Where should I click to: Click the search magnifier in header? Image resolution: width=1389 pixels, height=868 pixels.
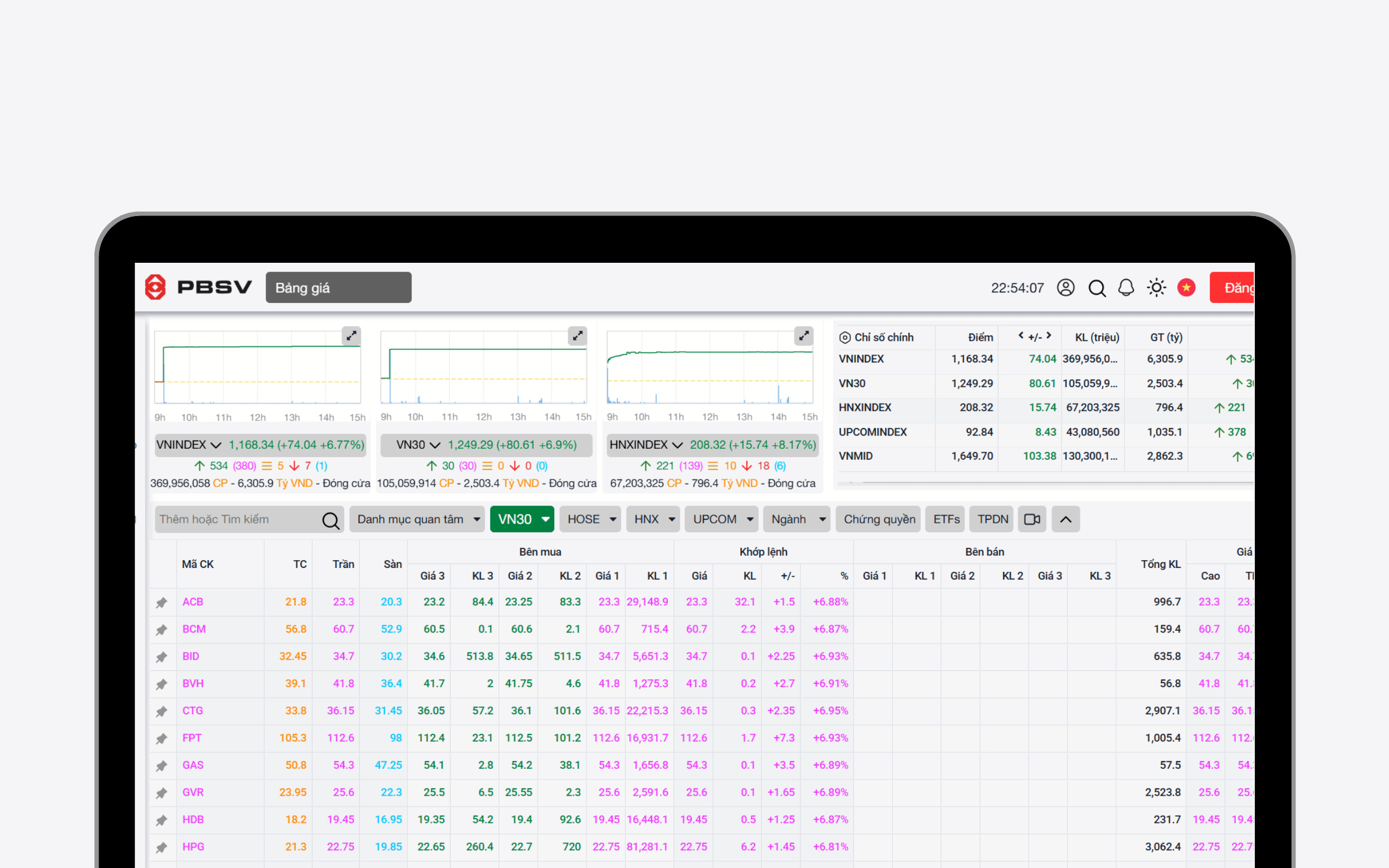pos(1096,288)
